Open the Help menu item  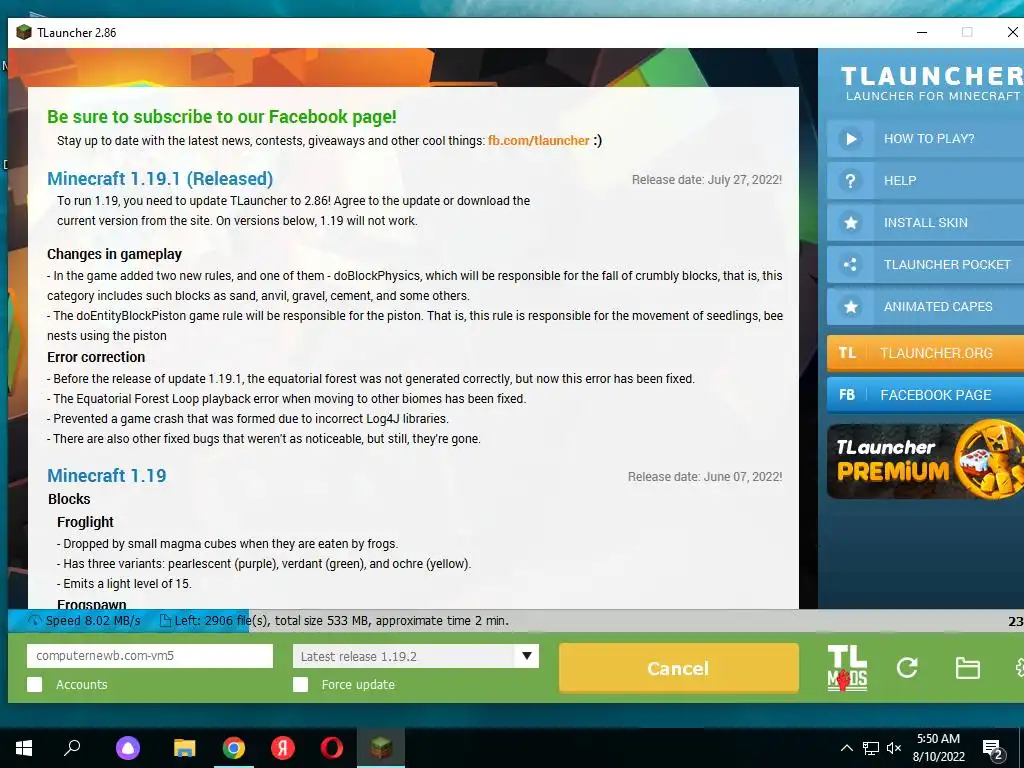[x=925, y=181]
